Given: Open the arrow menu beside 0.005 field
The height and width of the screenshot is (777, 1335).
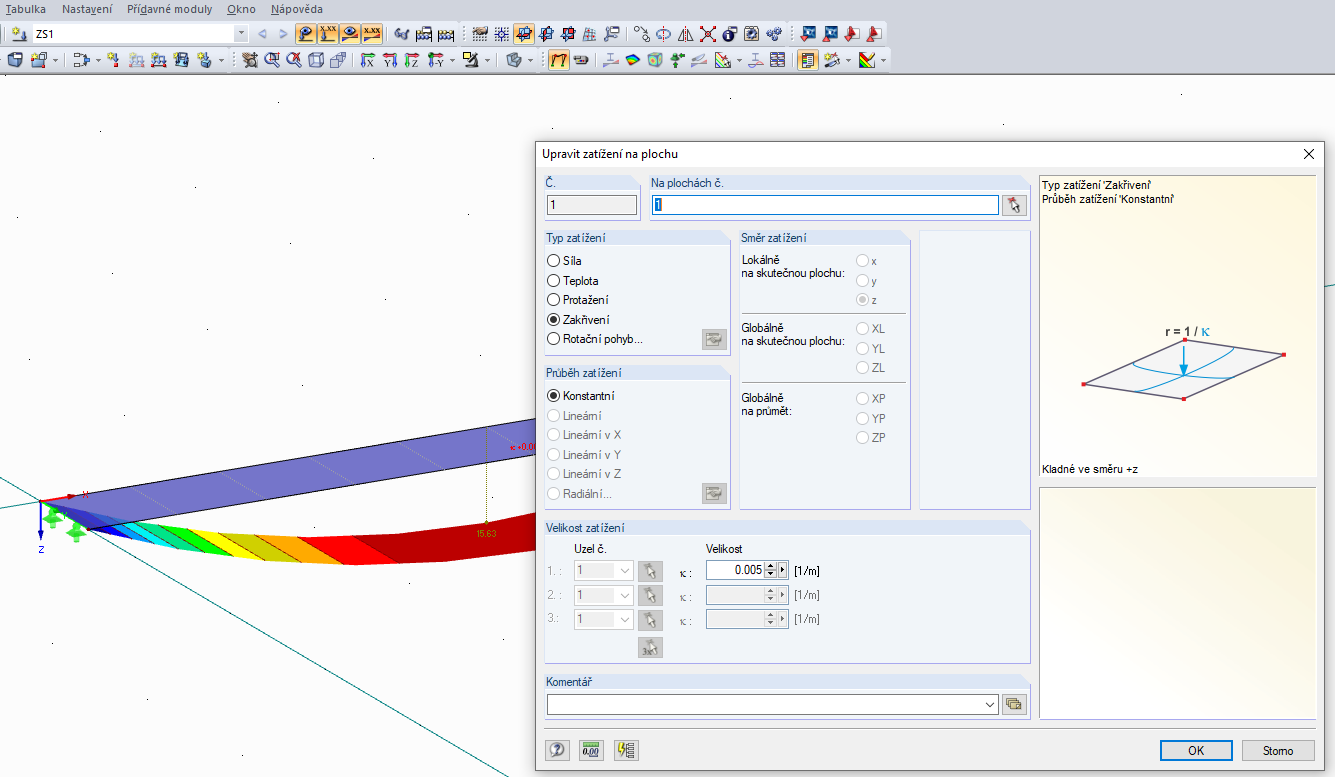Looking at the screenshot, I should (x=783, y=570).
